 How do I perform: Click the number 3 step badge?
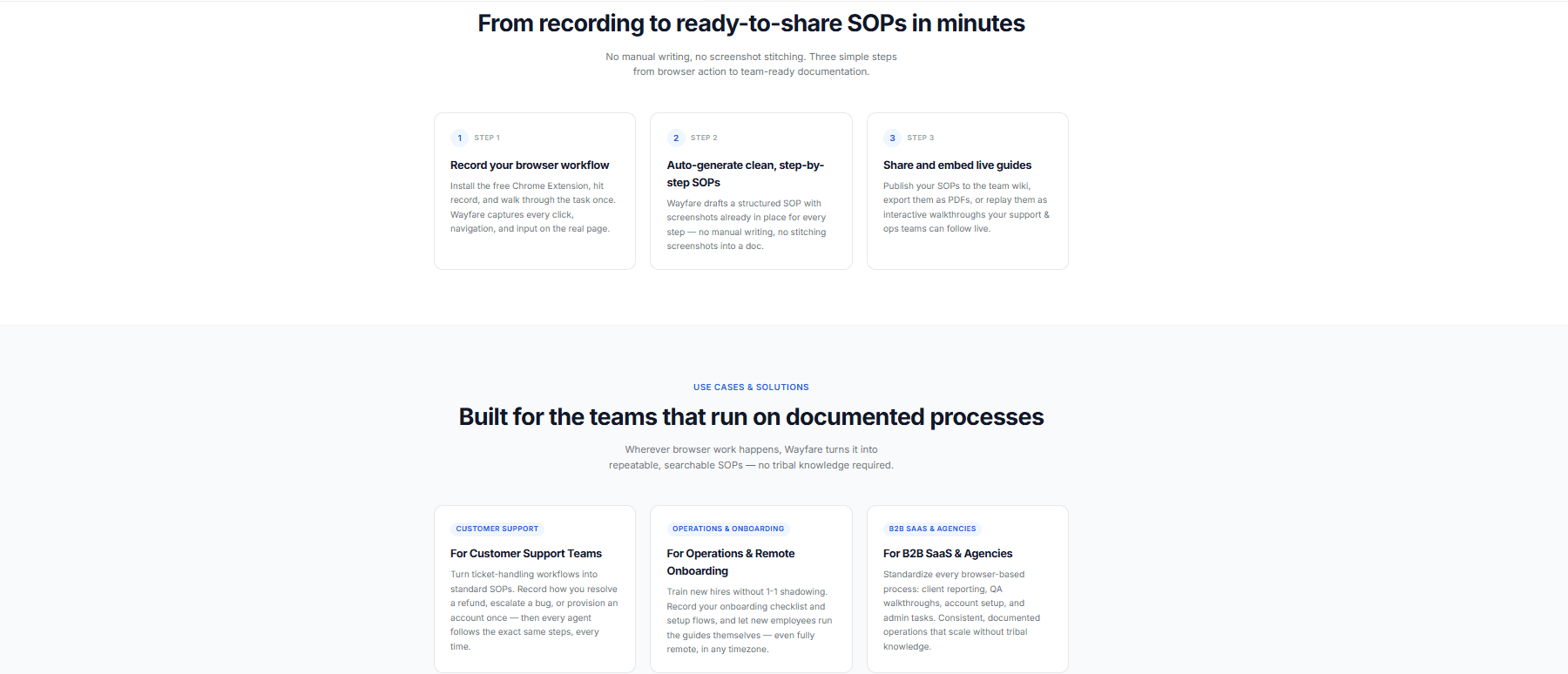pyautogui.click(x=892, y=138)
